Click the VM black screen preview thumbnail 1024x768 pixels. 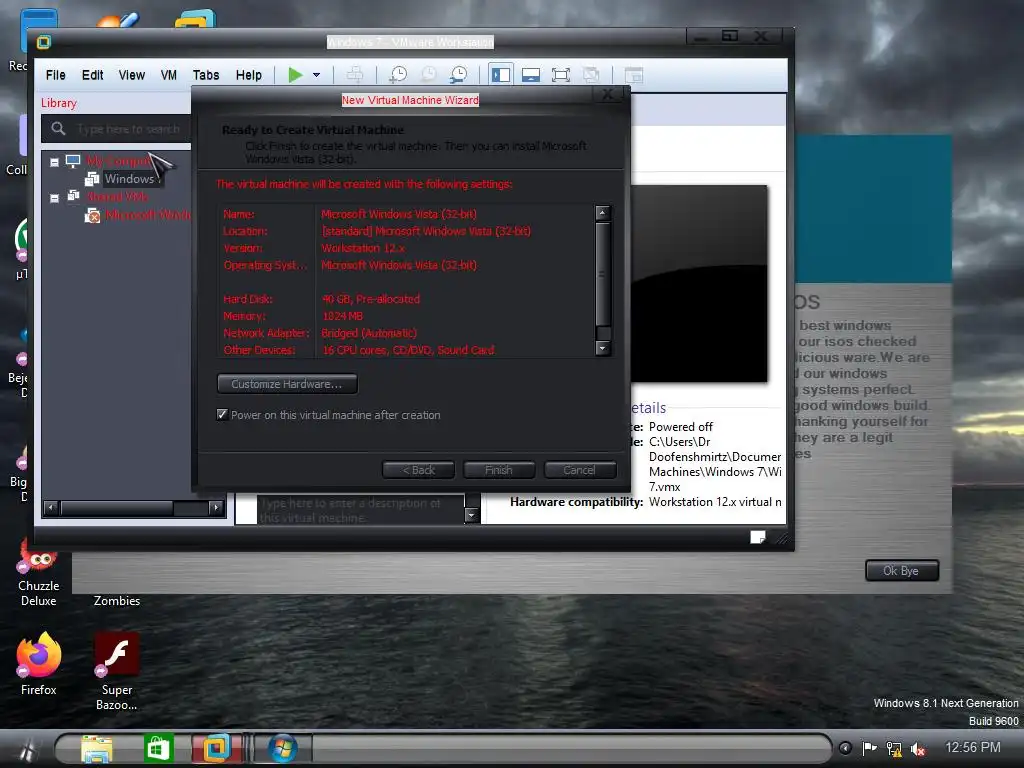click(x=698, y=283)
